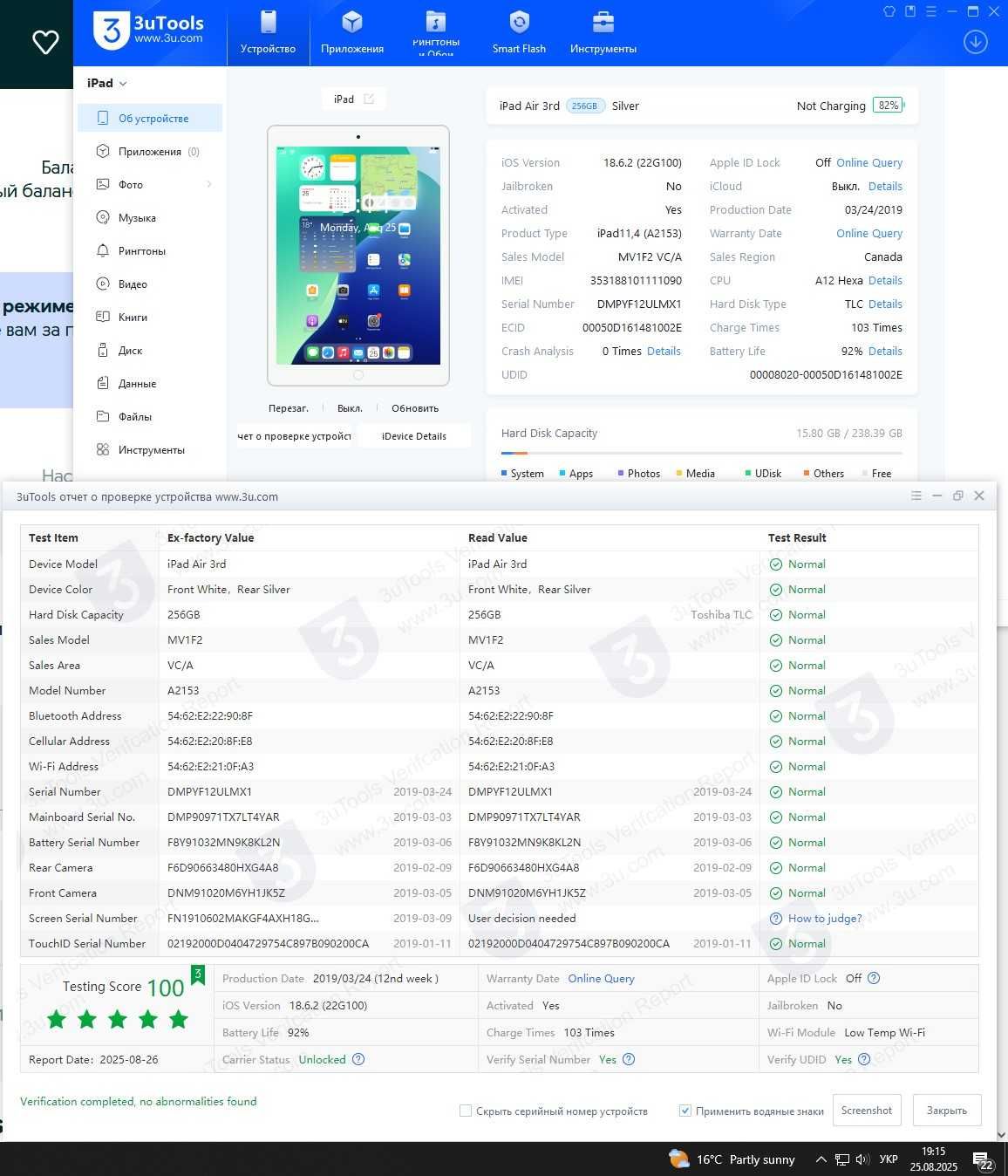The height and width of the screenshot is (1176, 1008).
Task: Open the Smart Flash tab
Action: (519, 32)
